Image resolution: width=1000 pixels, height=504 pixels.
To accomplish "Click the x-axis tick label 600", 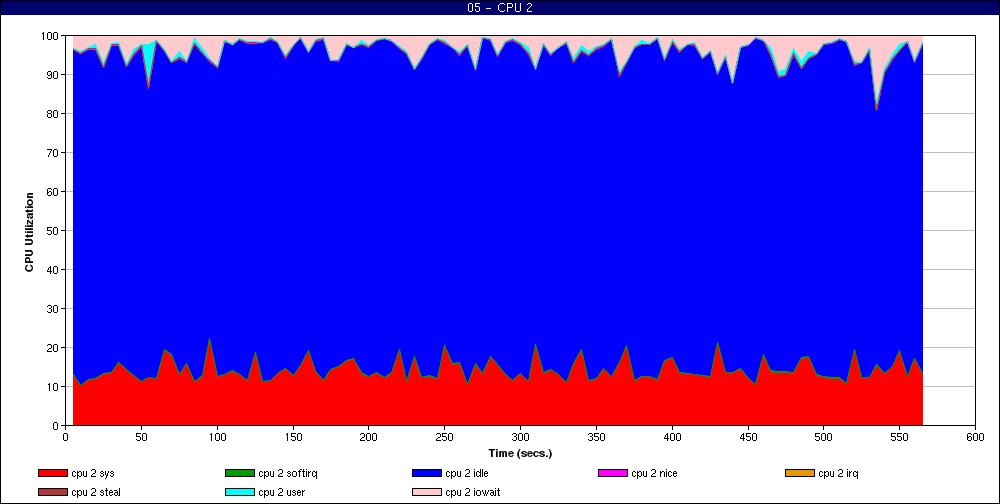I will point(975,437).
